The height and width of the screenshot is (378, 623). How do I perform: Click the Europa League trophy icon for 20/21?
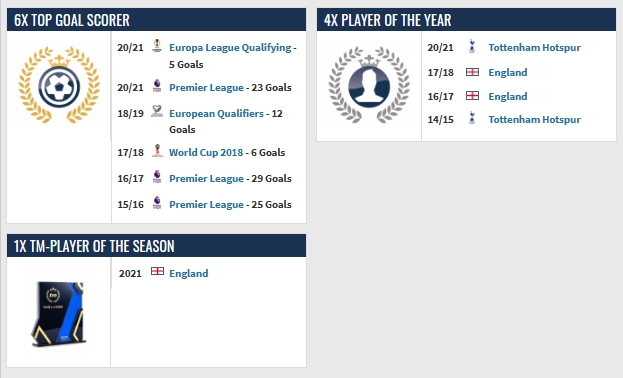157,46
